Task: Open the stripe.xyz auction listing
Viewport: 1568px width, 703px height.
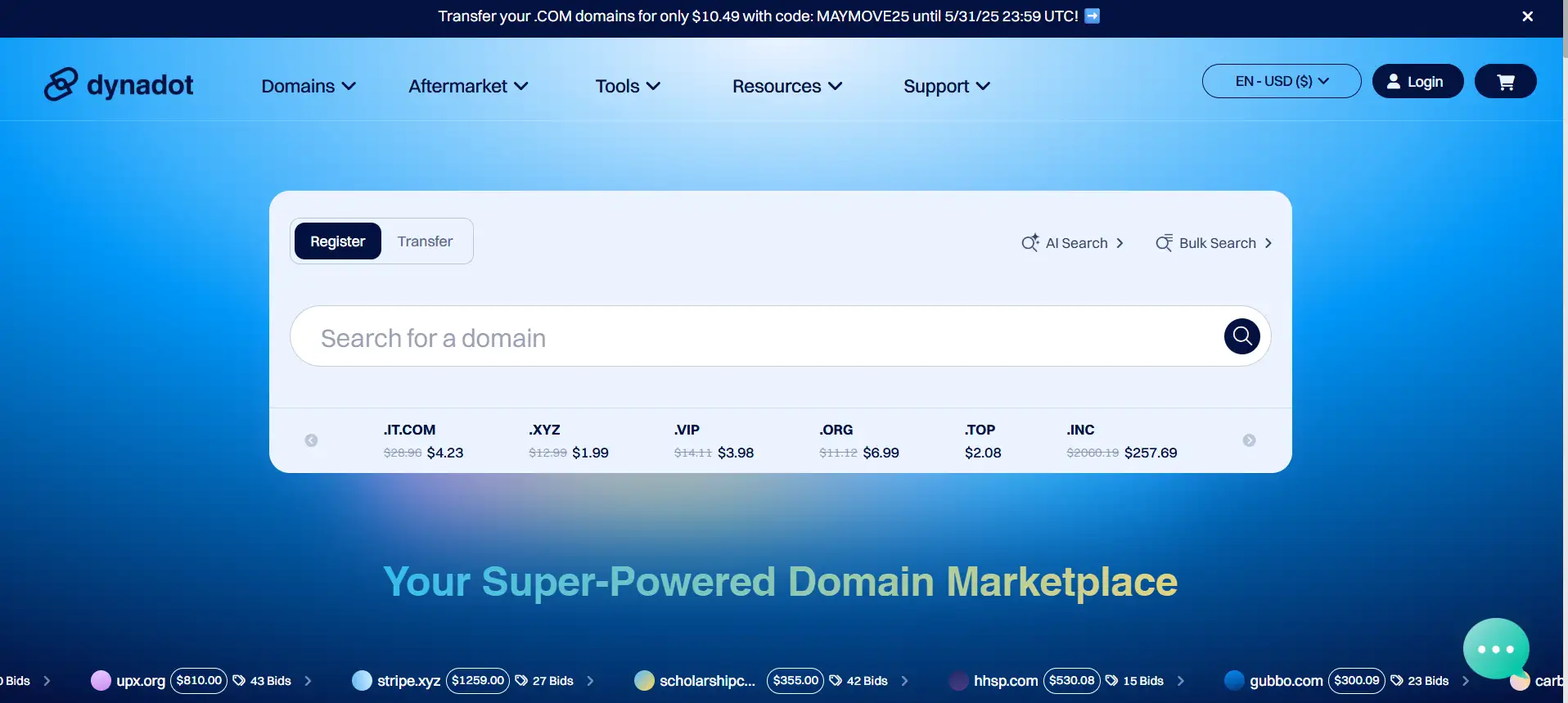Action: click(x=409, y=681)
